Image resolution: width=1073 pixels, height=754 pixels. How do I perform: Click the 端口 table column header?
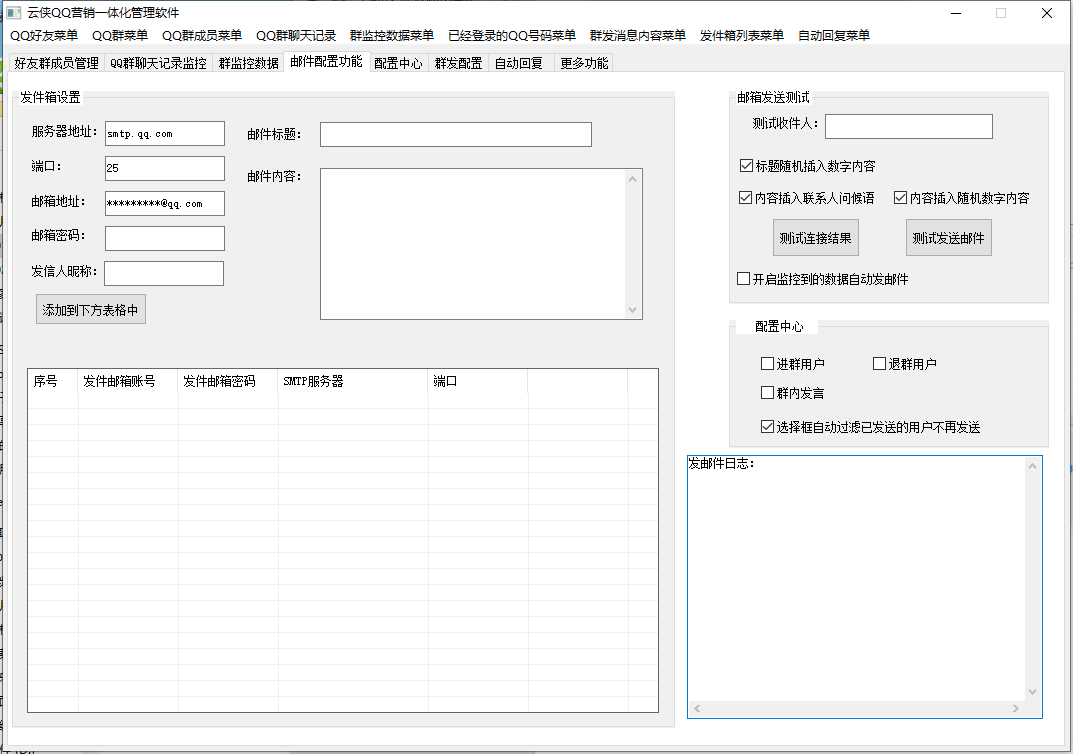click(x=478, y=382)
